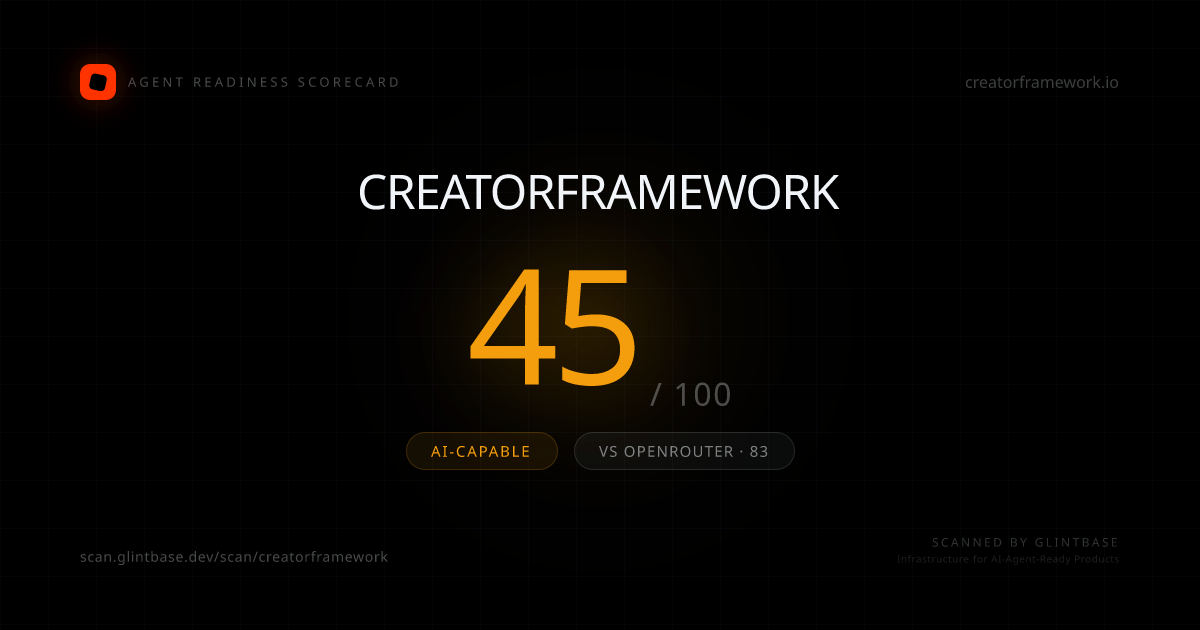The image size is (1200, 630).
Task: Click the 'Scanned by Glintbase' text
Action: pos(1025,542)
